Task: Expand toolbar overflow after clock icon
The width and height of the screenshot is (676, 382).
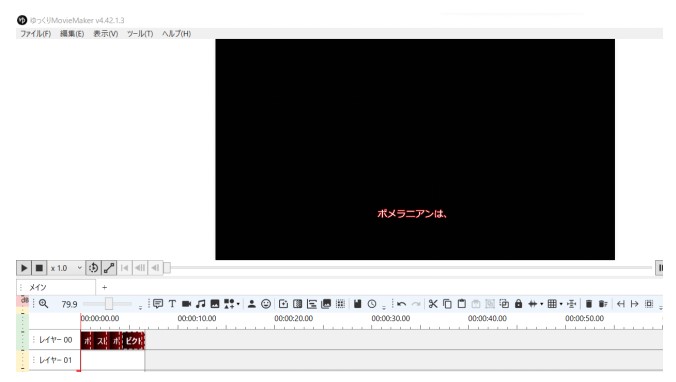Action: point(384,307)
